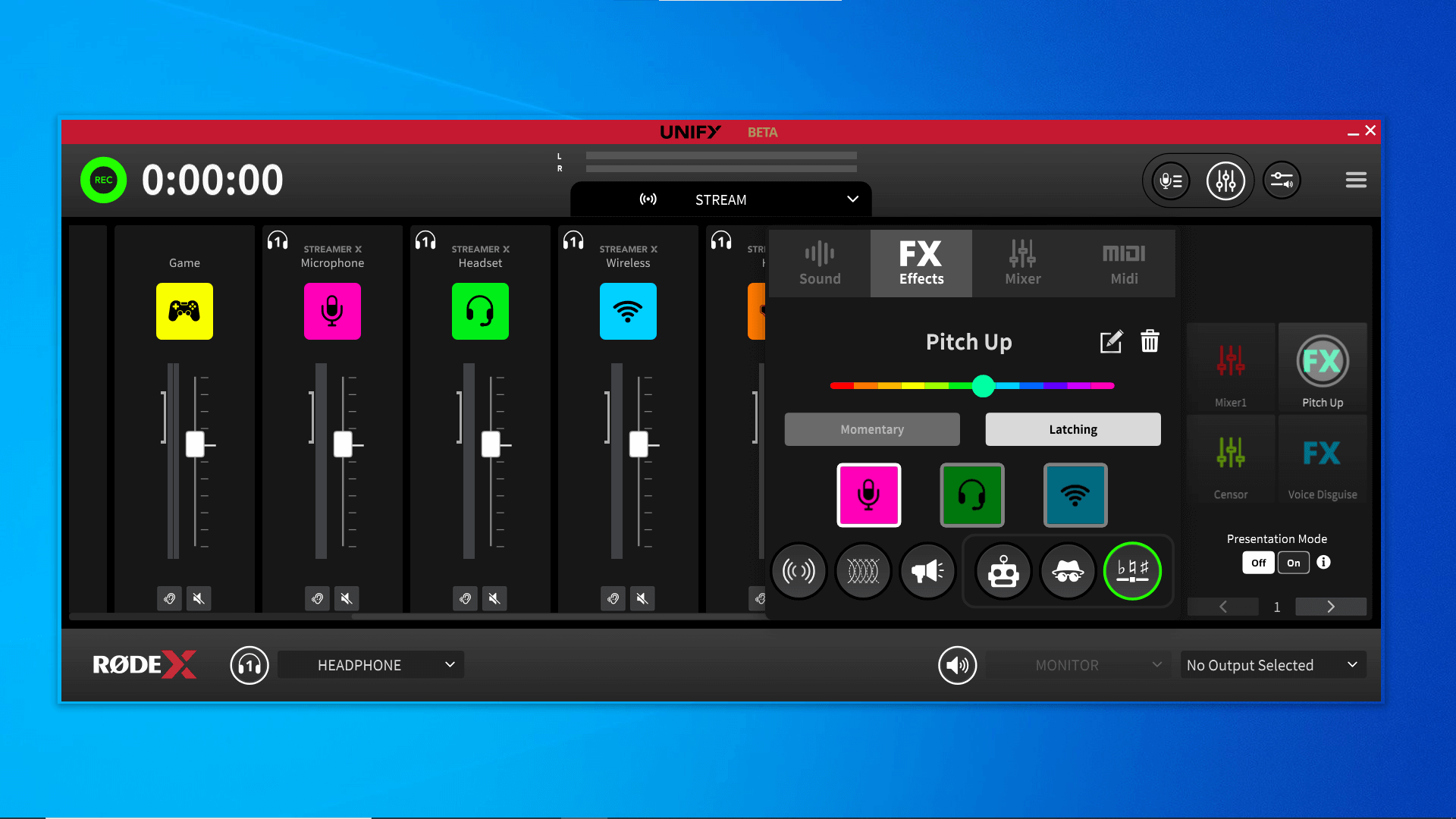Select the Wireless channel icon

tap(627, 311)
